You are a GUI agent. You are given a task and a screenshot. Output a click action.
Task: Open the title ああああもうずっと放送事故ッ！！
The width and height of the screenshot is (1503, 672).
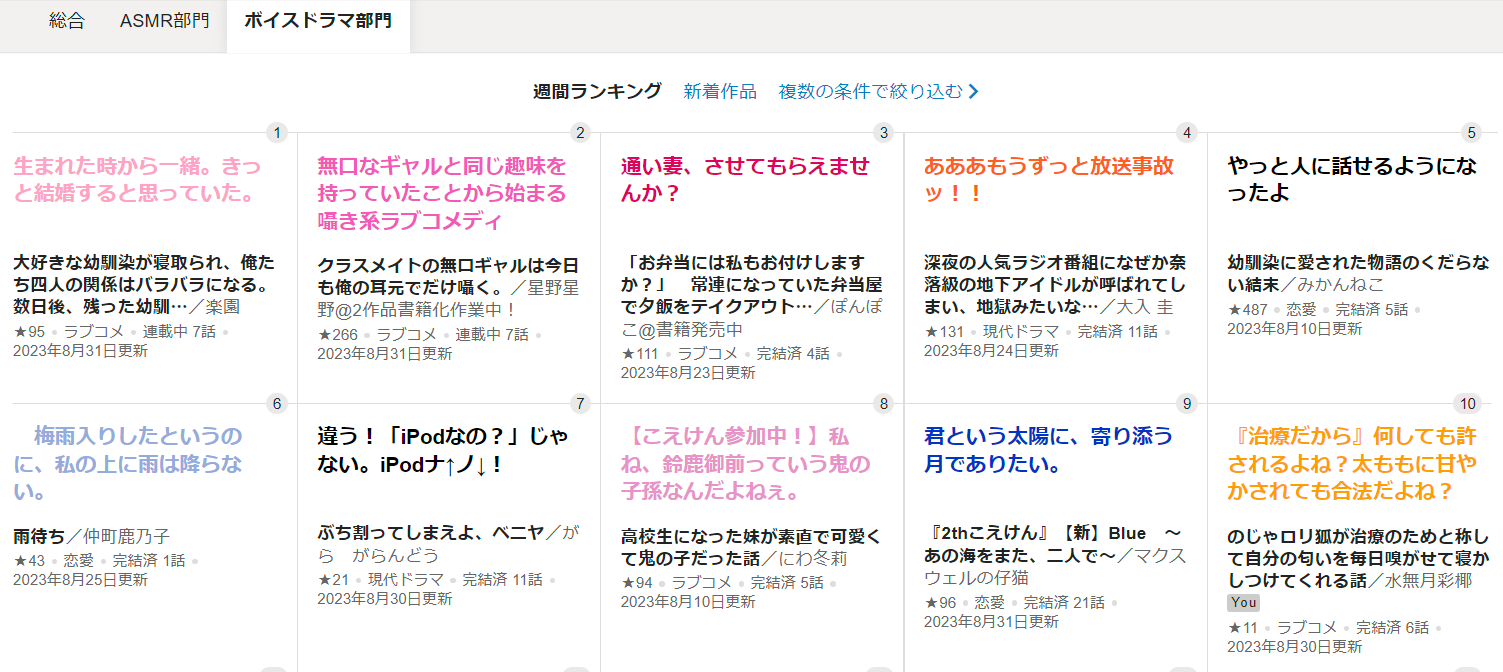[x=1048, y=180]
